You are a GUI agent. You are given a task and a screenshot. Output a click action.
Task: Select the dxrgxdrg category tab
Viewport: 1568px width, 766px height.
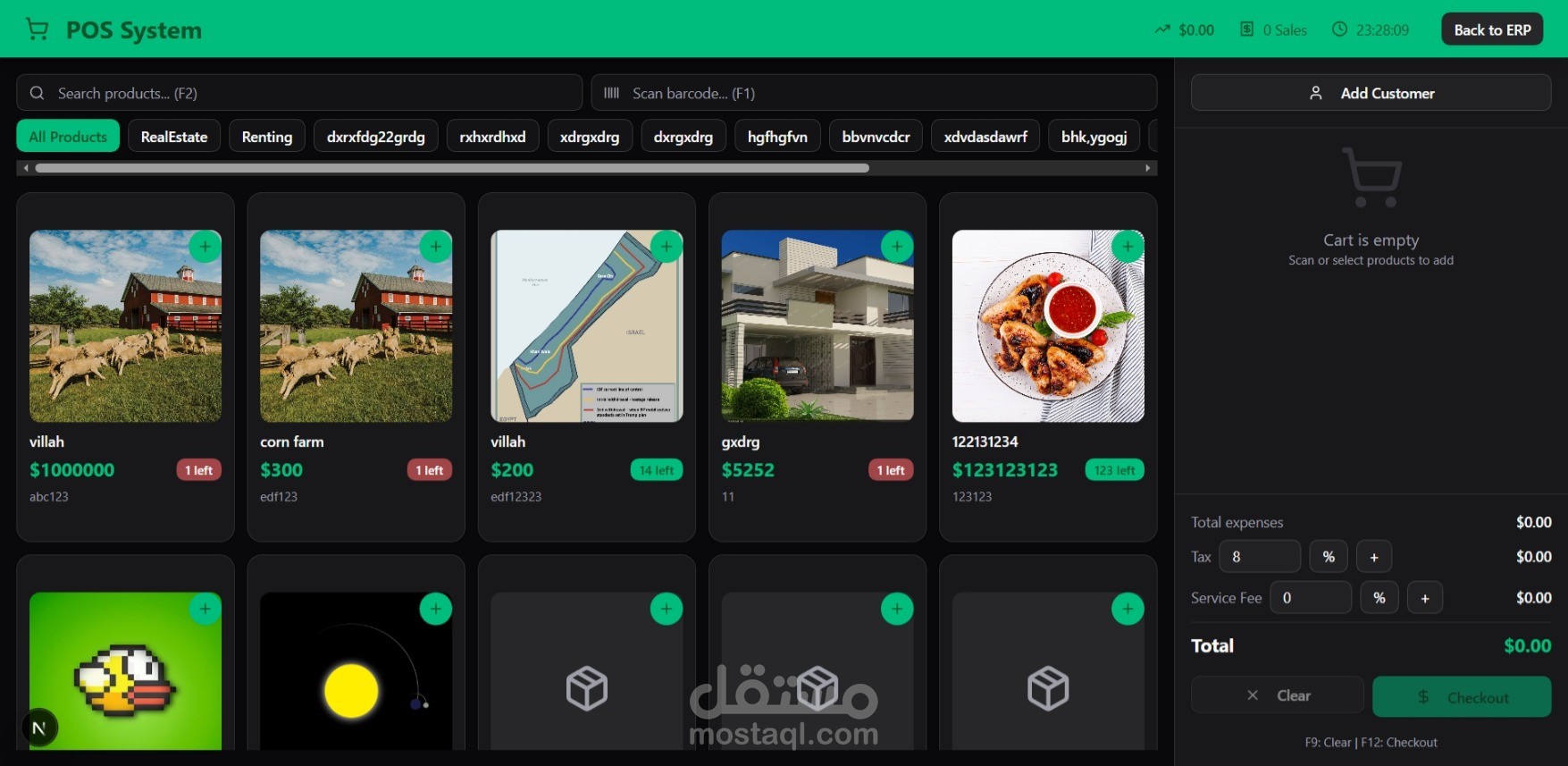pos(683,137)
